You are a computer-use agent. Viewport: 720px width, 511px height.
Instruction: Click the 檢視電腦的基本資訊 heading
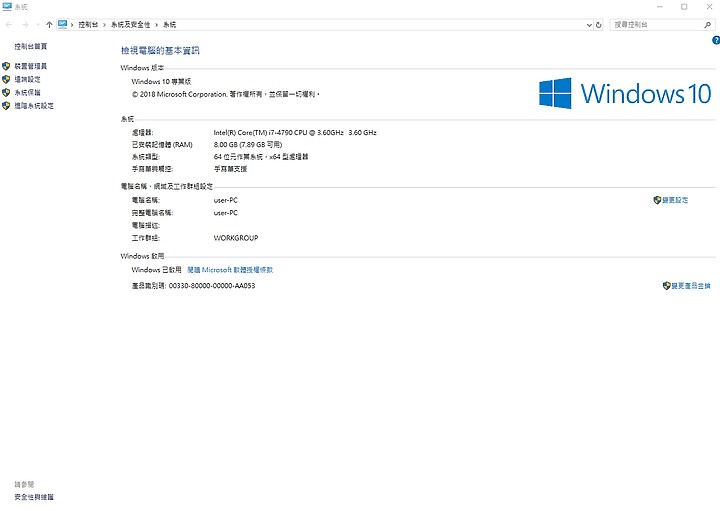160,51
